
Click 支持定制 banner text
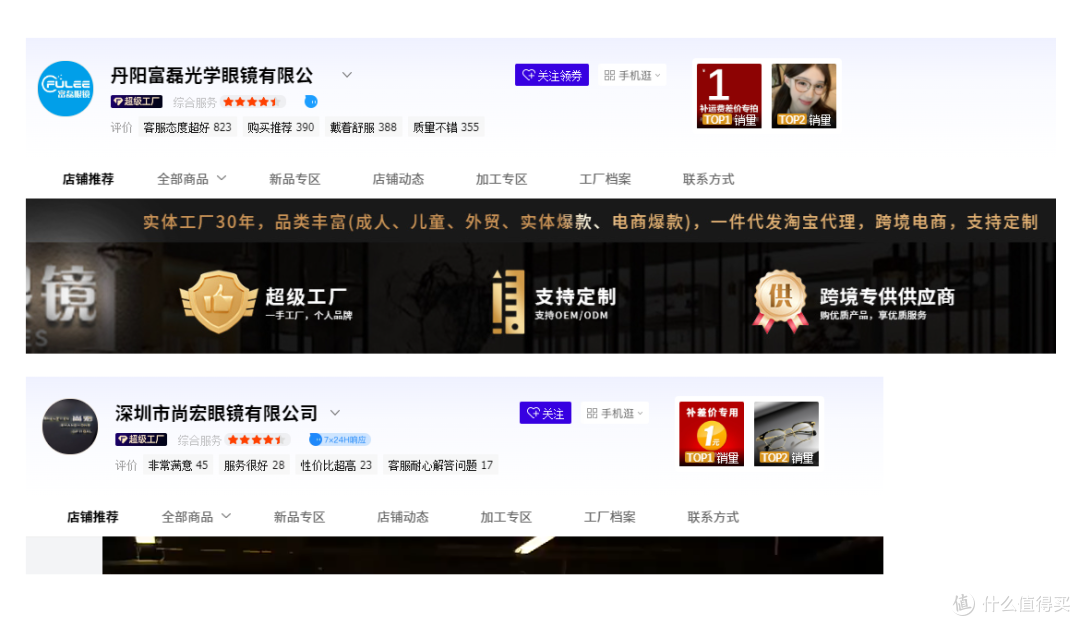(575, 297)
